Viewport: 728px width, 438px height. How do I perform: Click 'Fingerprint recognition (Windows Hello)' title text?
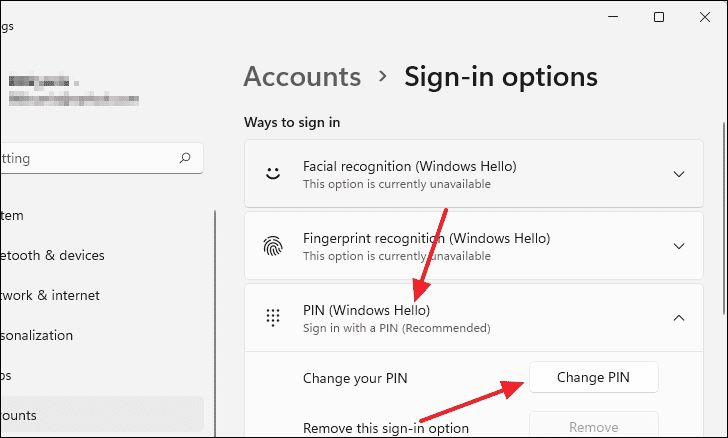point(426,238)
